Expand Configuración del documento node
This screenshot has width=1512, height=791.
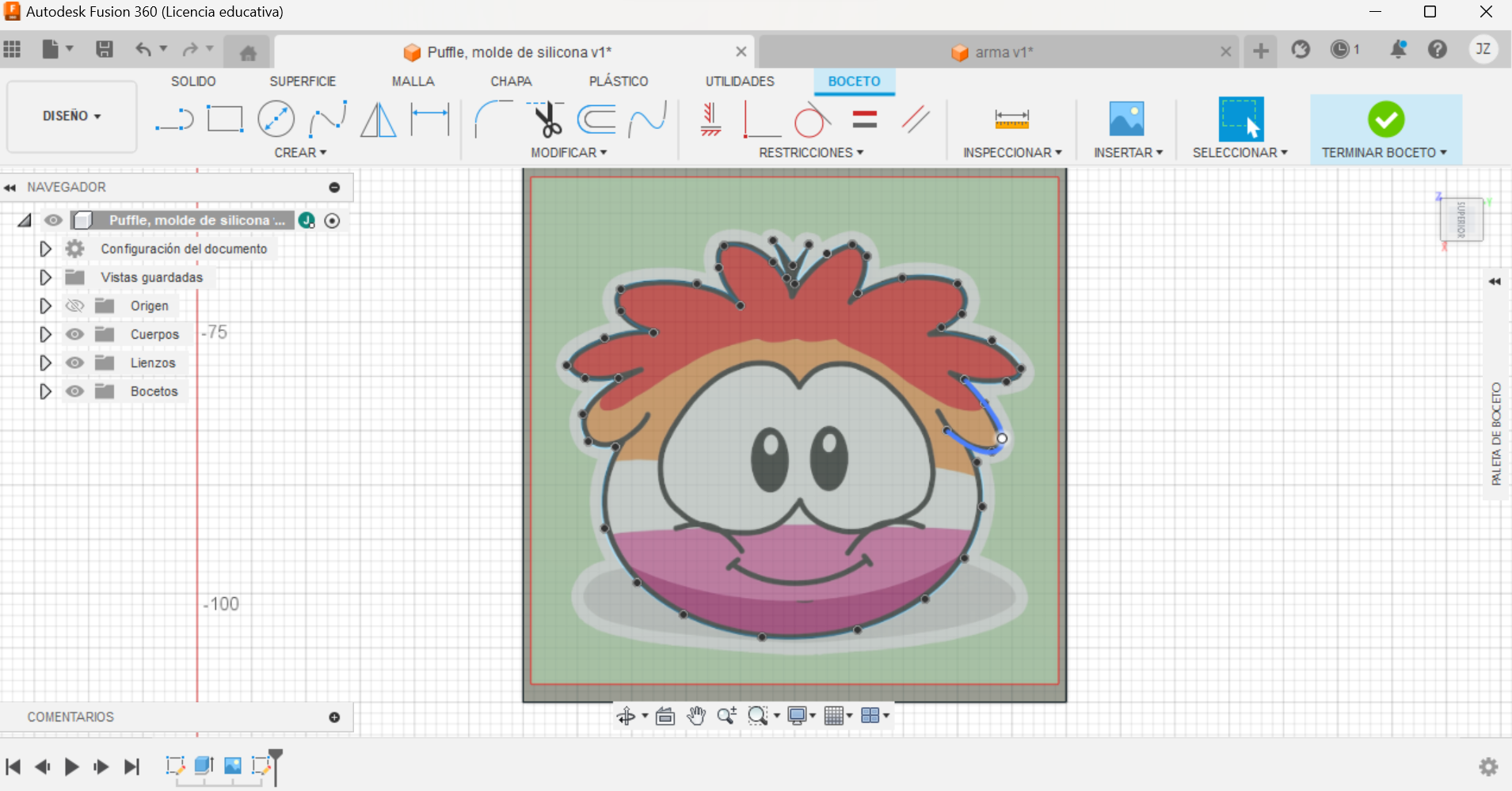tap(45, 249)
